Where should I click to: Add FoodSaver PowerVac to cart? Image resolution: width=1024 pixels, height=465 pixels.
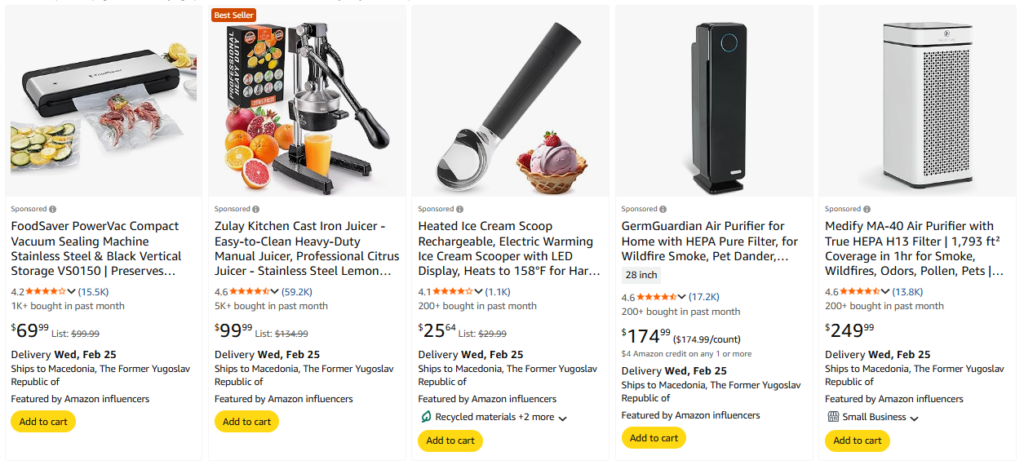coord(43,421)
